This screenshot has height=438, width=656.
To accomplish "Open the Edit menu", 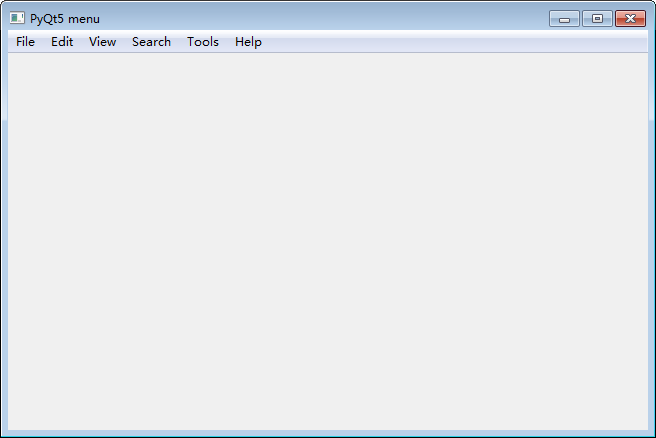I will [62, 42].
